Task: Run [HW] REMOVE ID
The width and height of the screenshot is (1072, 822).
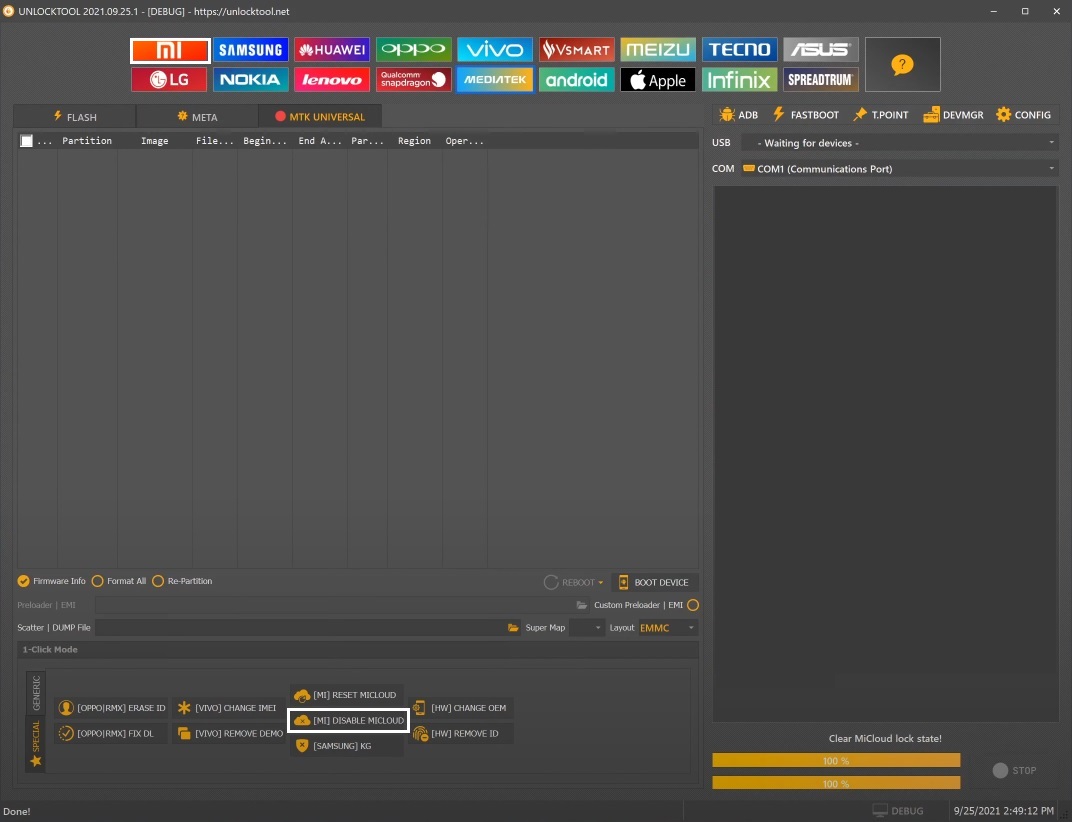Action: (x=461, y=733)
